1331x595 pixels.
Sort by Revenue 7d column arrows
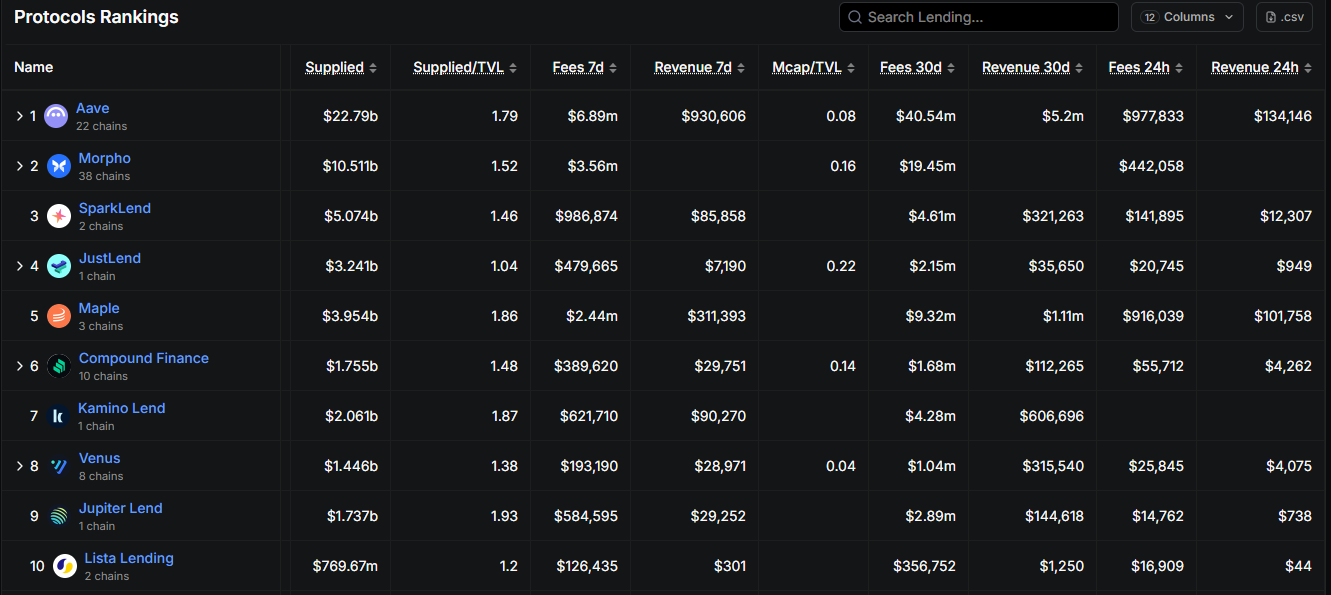click(741, 68)
